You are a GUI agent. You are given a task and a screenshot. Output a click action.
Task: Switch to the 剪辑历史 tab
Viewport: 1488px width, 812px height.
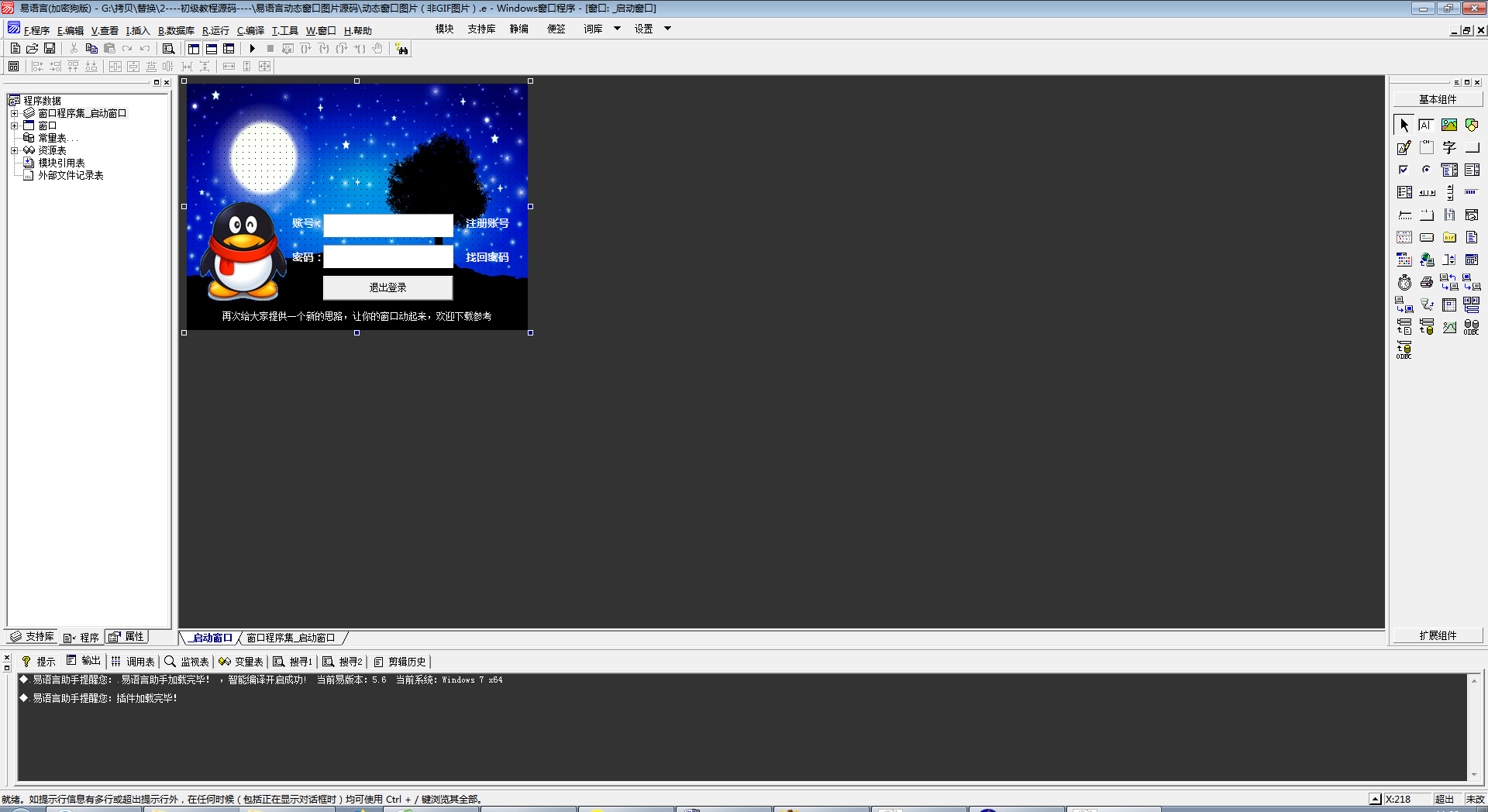(400, 662)
